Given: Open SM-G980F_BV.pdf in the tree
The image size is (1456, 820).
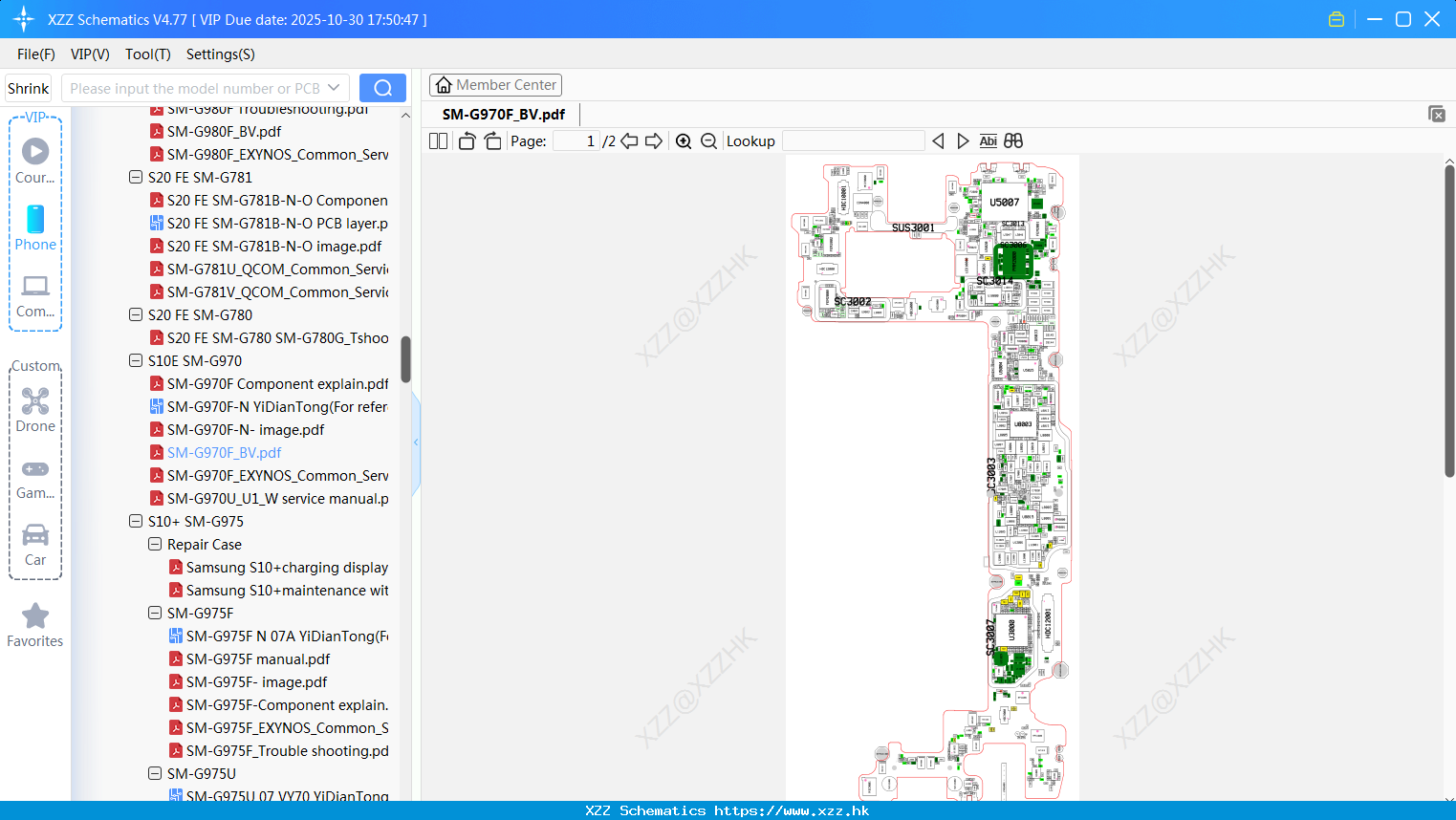Looking at the screenshot, I should [x=224, y=131].
